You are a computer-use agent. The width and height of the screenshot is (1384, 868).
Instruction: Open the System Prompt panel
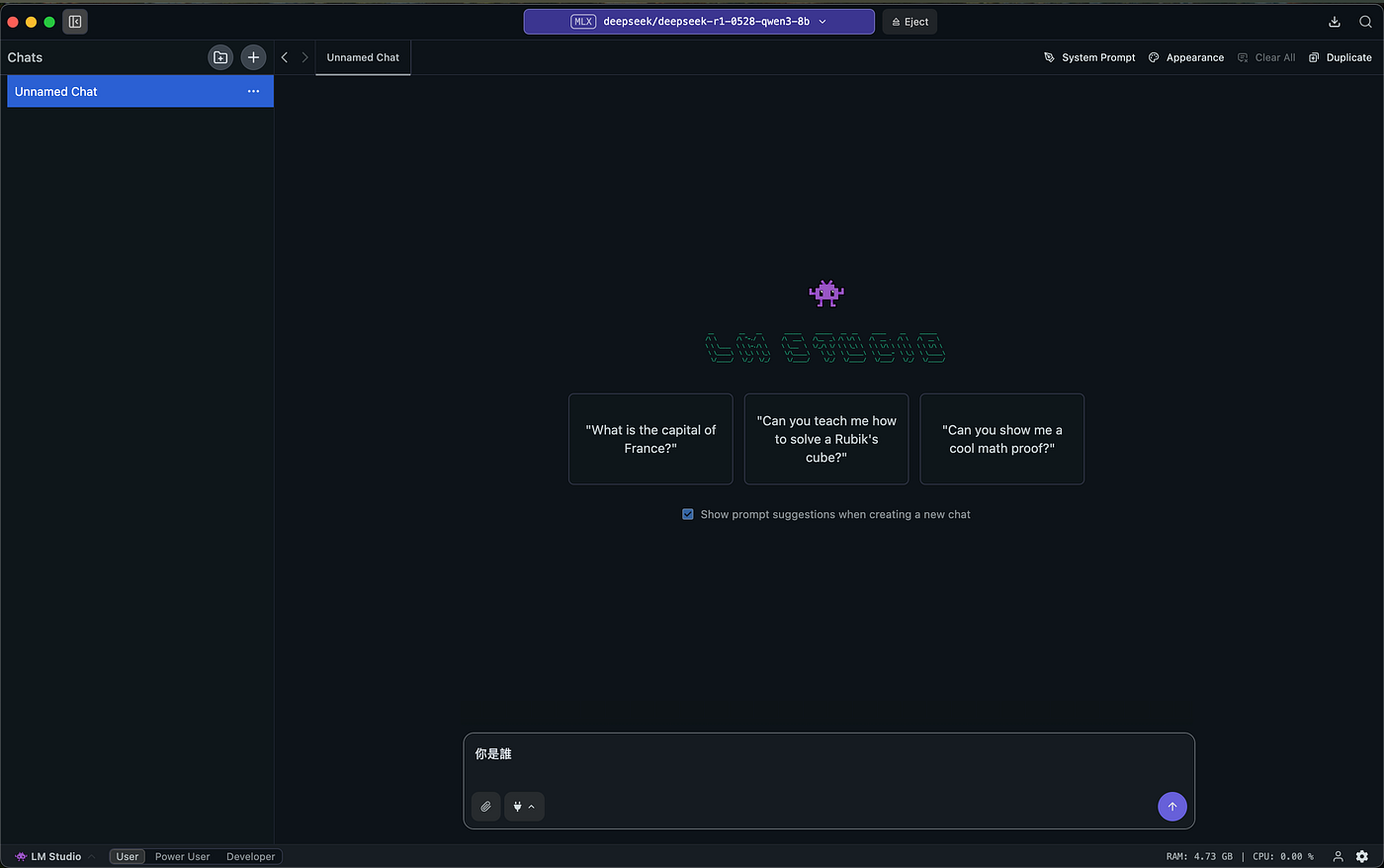pos(1089,57)
